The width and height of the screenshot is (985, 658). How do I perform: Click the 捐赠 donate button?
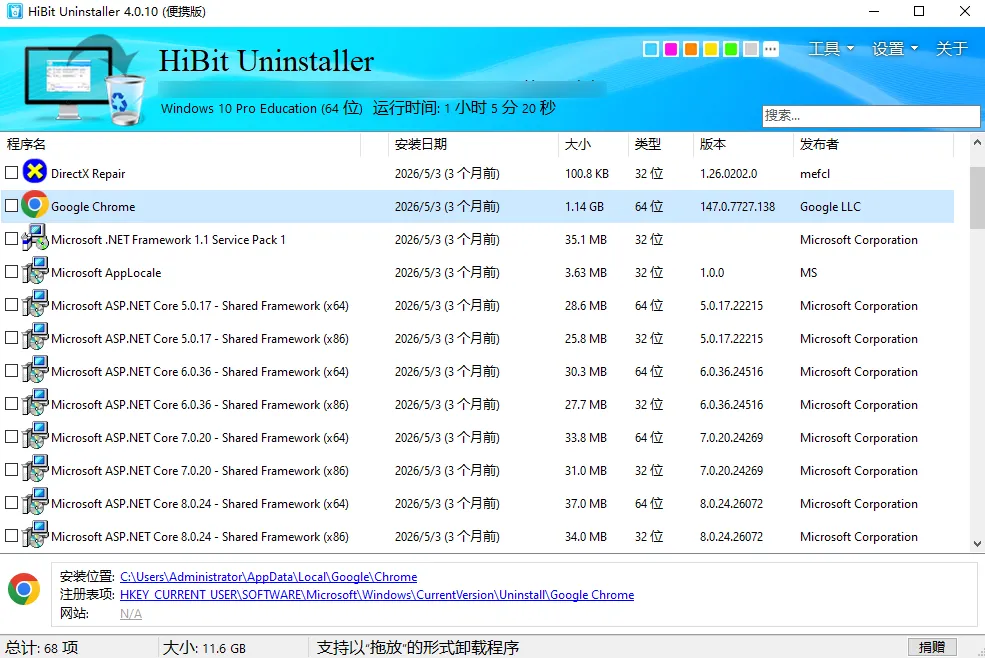click(932, 647)
